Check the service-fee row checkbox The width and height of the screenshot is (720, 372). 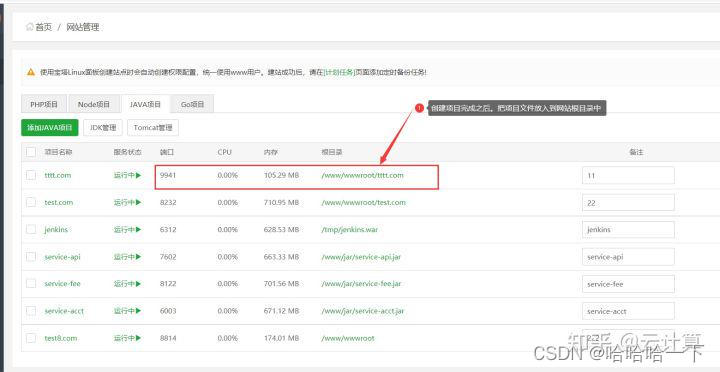pos(31,283)
